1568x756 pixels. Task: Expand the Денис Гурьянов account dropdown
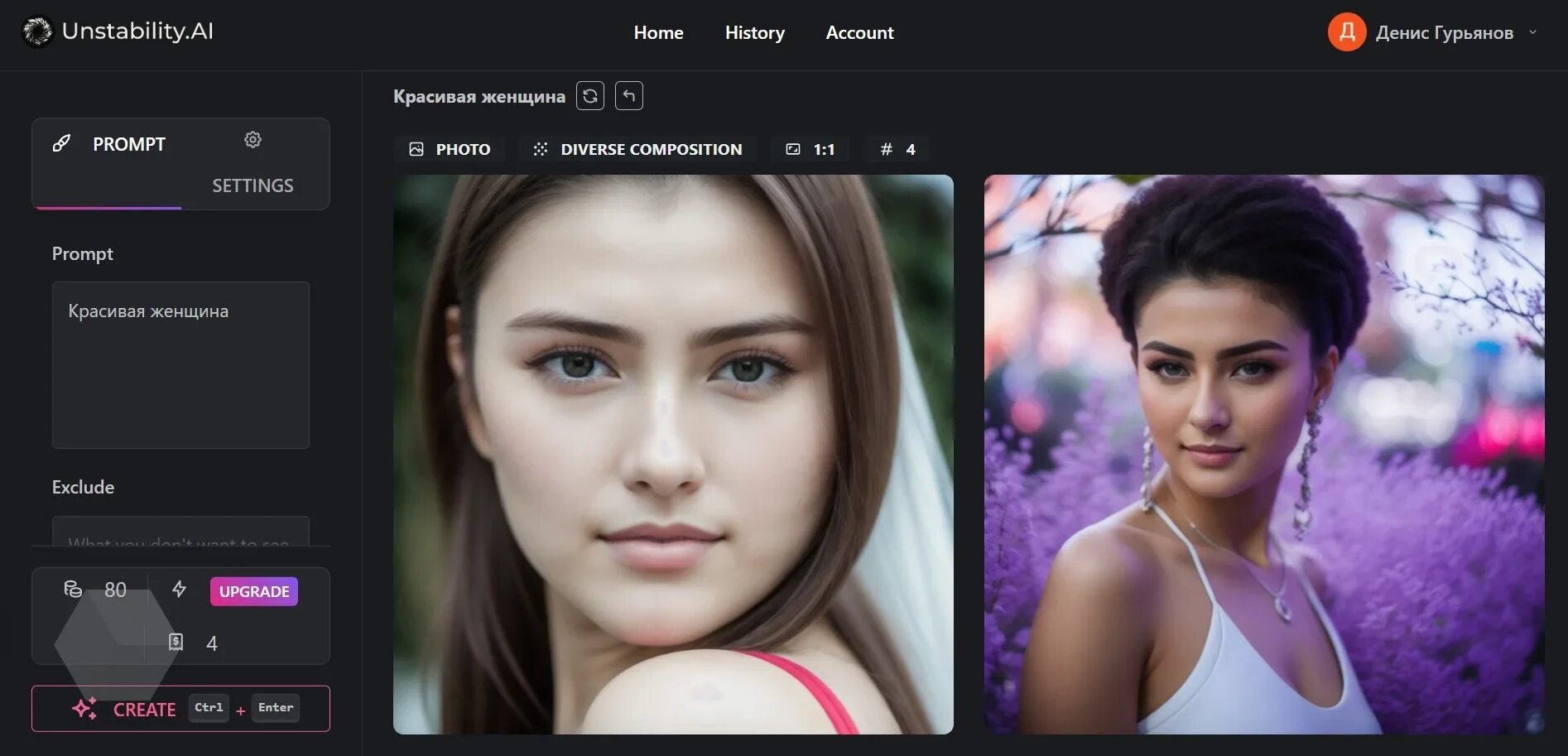(x=1532, y=32)
